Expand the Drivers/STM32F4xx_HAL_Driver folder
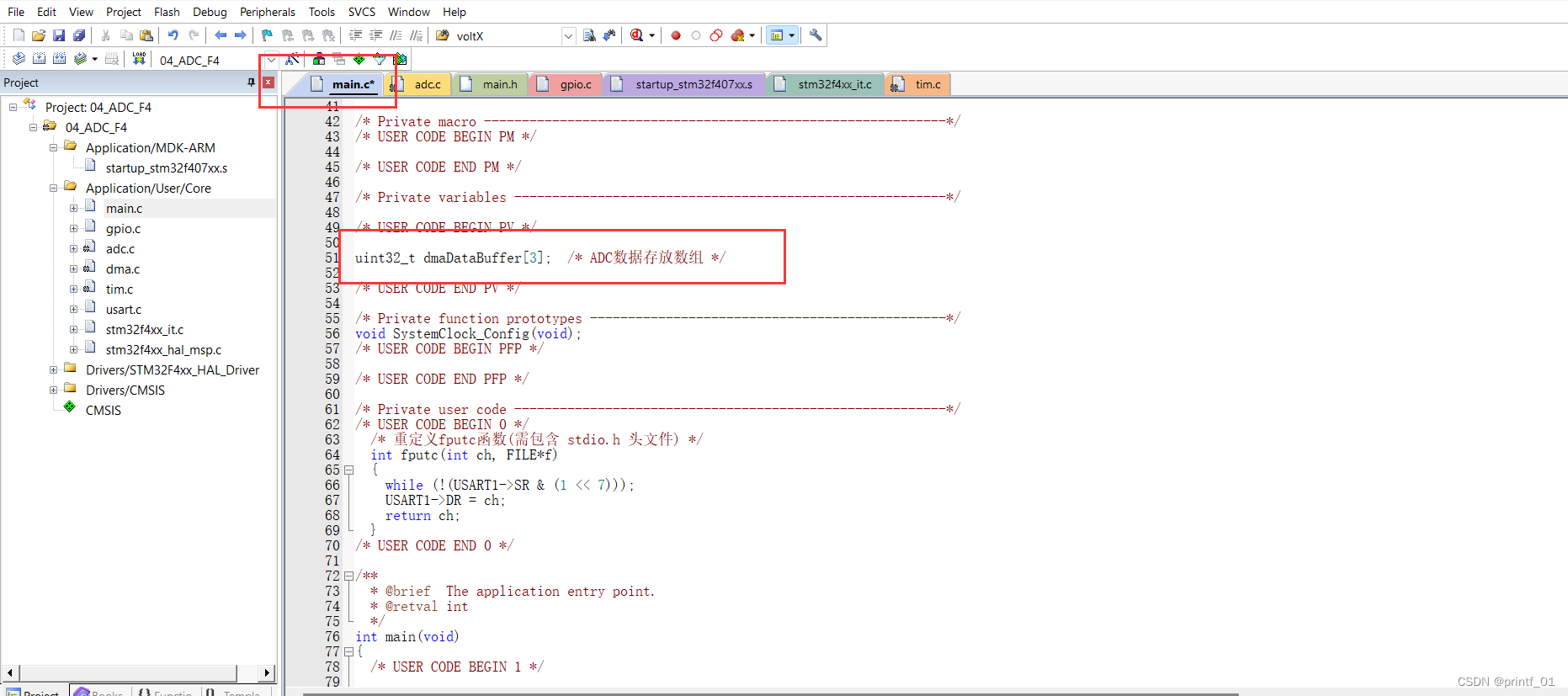 (53, 369)
